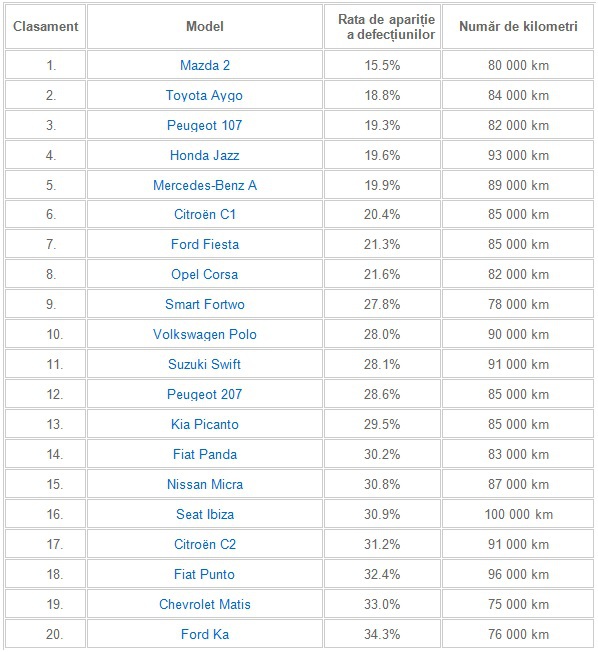The width and height of the screenshot is (598, 652).
Task: Select the Peugeot 207 link
Action: [204, 394]
